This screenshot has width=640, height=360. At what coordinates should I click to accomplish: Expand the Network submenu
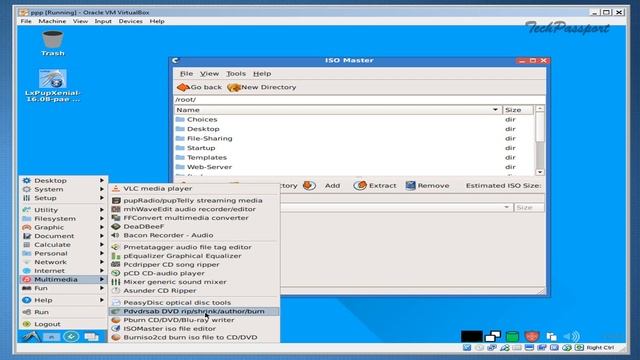(63, 262)
